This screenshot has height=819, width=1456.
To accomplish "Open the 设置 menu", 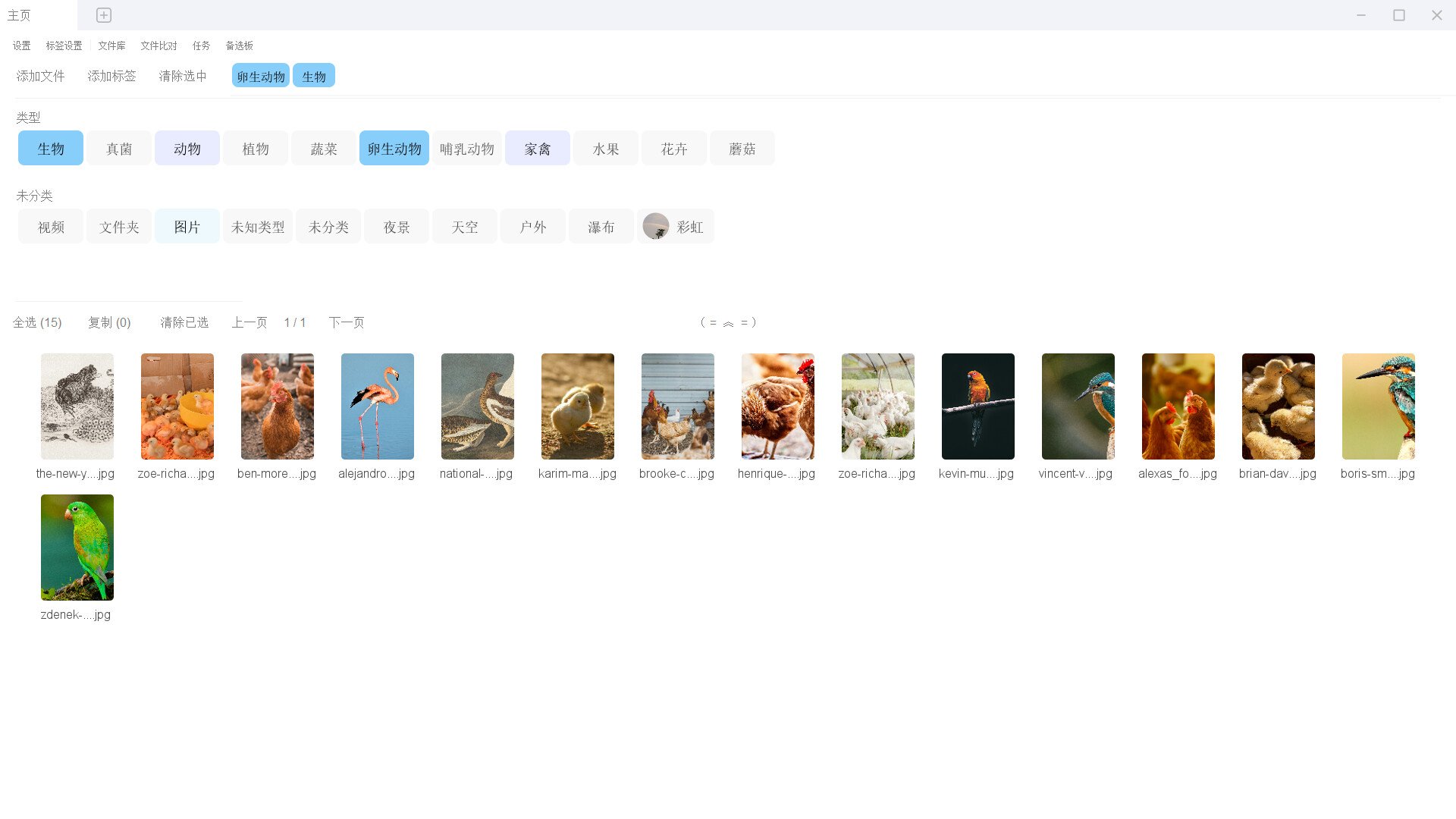I will click(x=21, y=45).
